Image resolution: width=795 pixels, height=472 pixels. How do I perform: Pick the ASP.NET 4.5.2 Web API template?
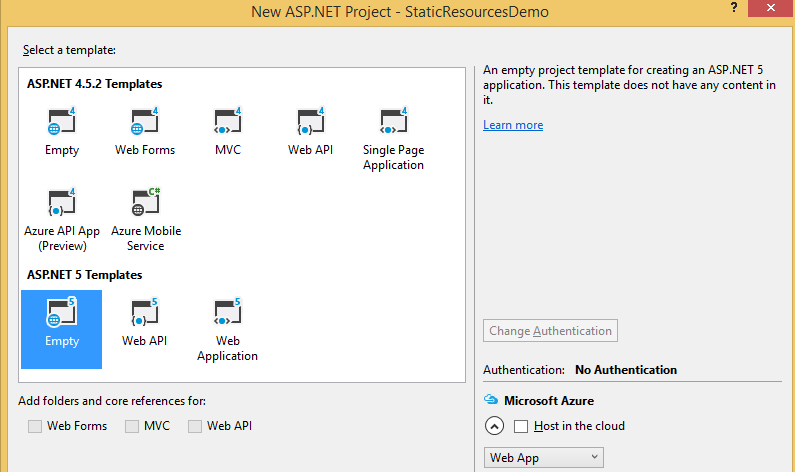[x=310, y=122]
